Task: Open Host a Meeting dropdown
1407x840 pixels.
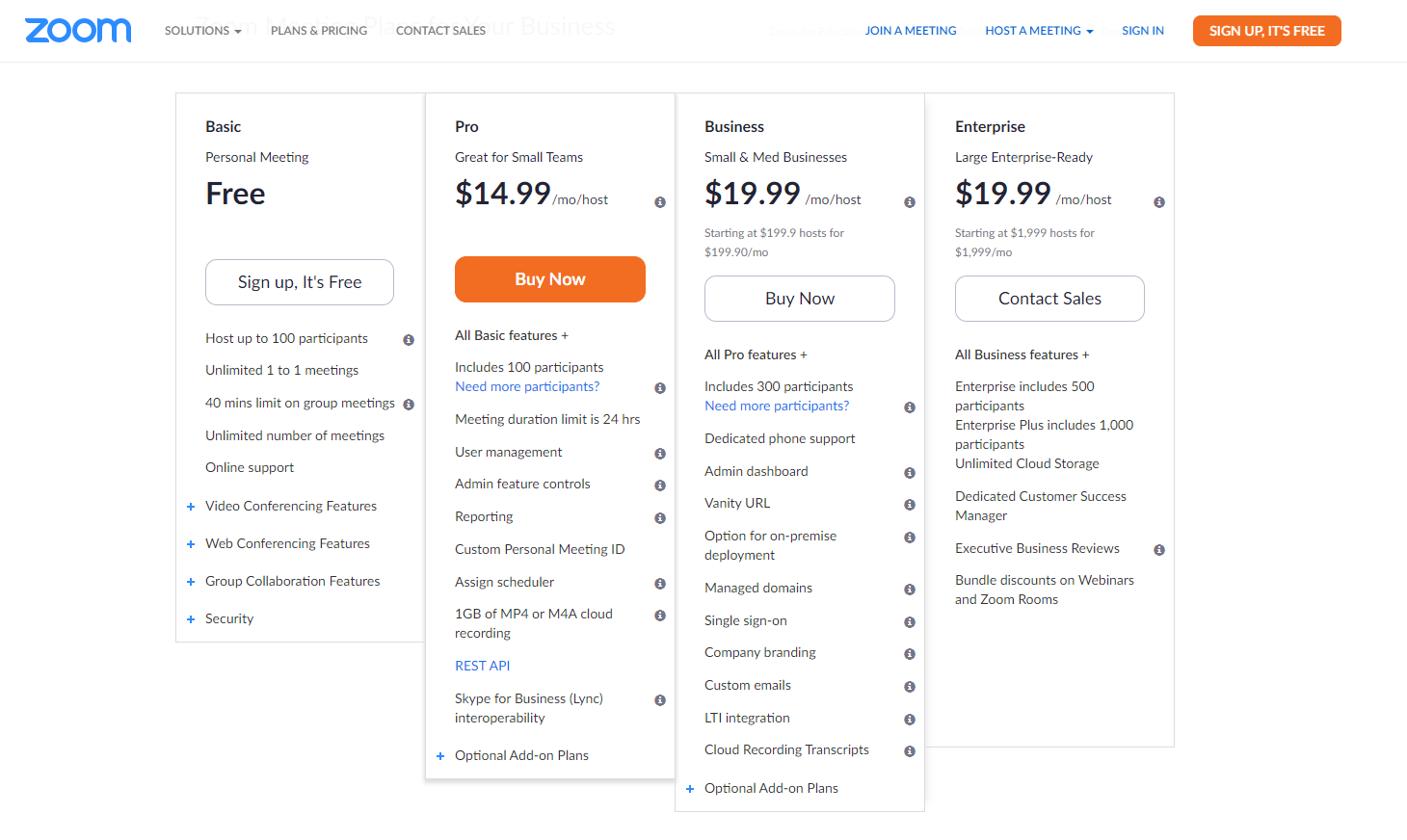Action: point(1039,31)
